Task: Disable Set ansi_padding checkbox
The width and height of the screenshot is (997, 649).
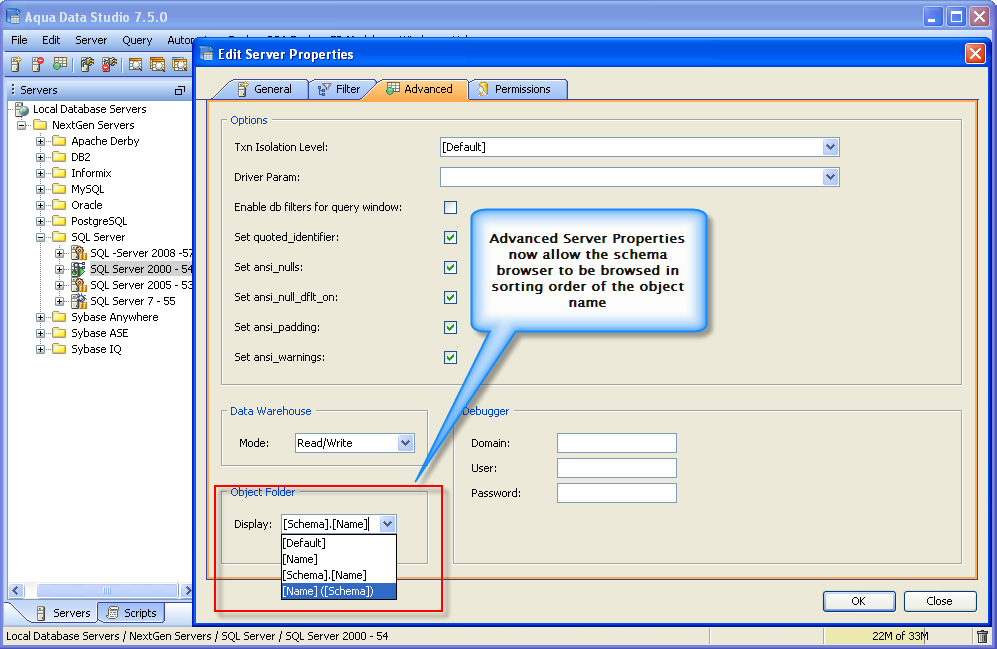Action: (x=450, y=327)
